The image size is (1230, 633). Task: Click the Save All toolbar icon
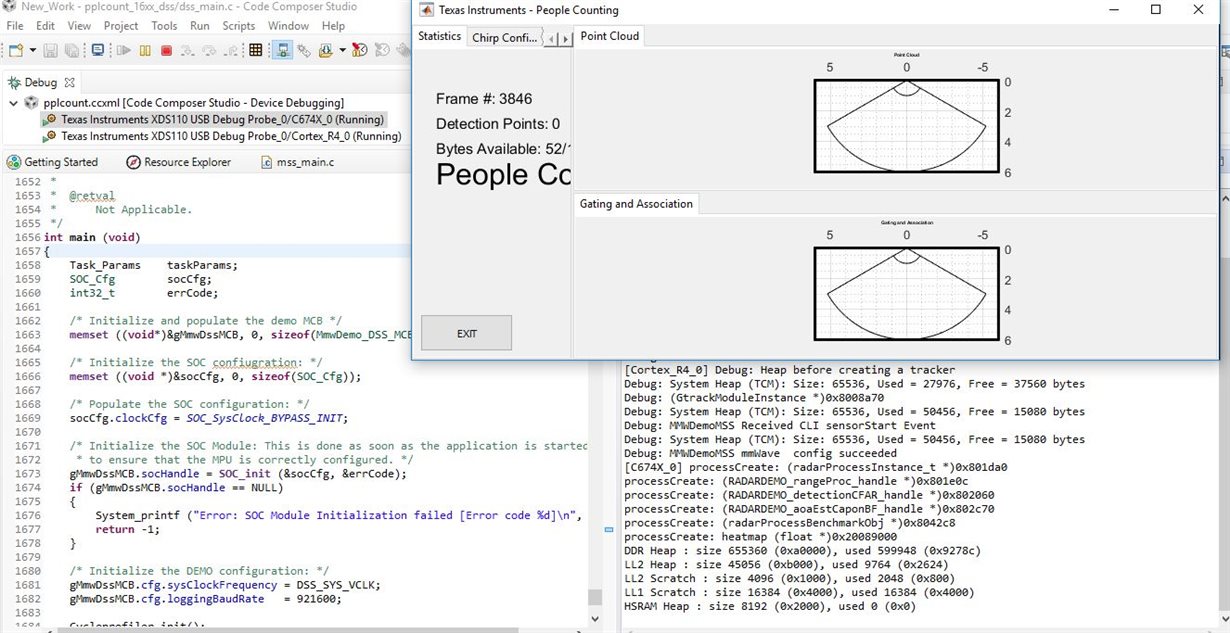(x=71, y=50)
